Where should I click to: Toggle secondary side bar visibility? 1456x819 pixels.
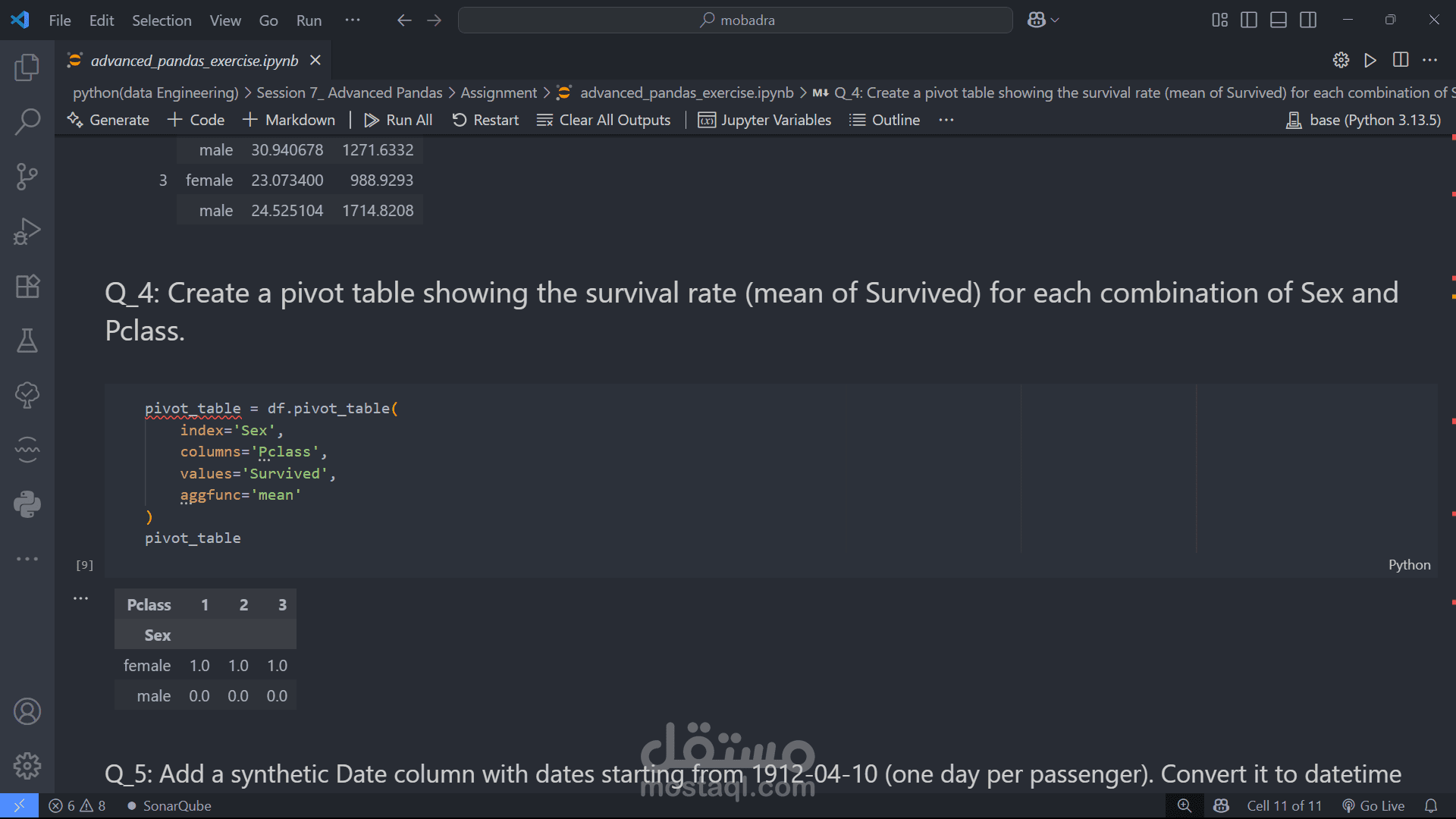point(1308,20)
